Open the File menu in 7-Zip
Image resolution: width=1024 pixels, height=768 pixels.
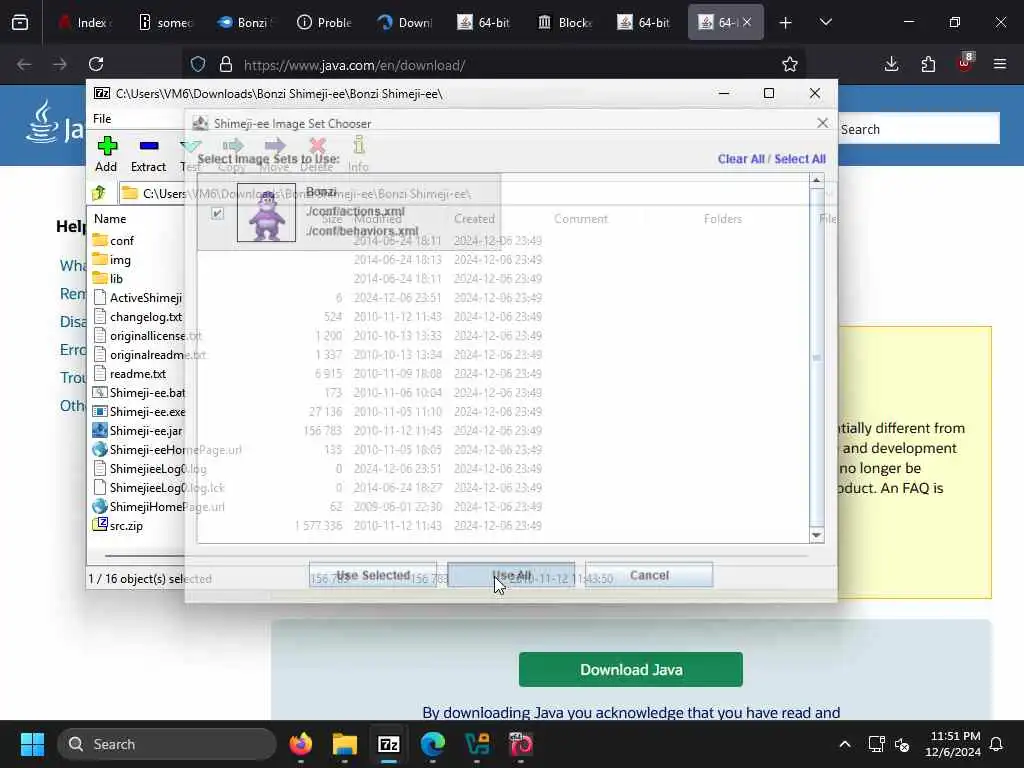[x=102, y=118]
